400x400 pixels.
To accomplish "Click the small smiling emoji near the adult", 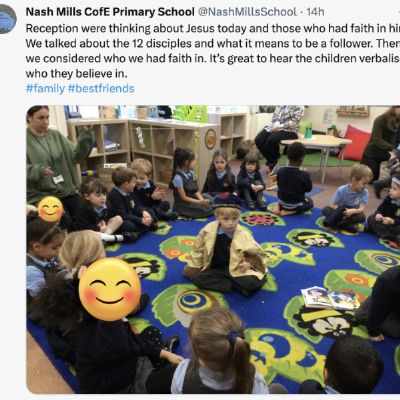I will (x=51, y=209).
